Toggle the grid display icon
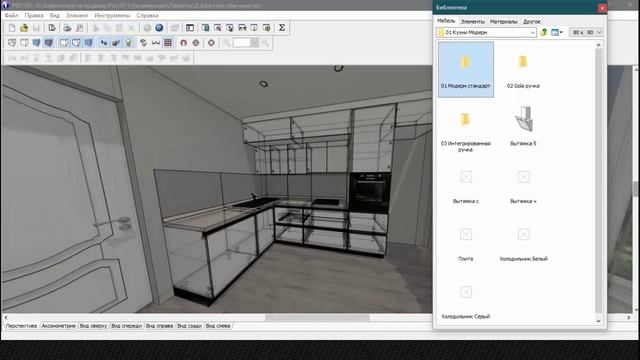The image size is (640, 360). point(168,42)
